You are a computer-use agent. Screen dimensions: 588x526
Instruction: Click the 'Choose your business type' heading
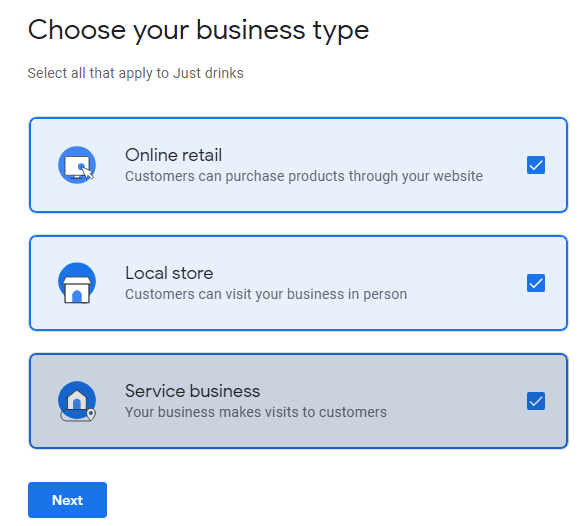(198, 30)
